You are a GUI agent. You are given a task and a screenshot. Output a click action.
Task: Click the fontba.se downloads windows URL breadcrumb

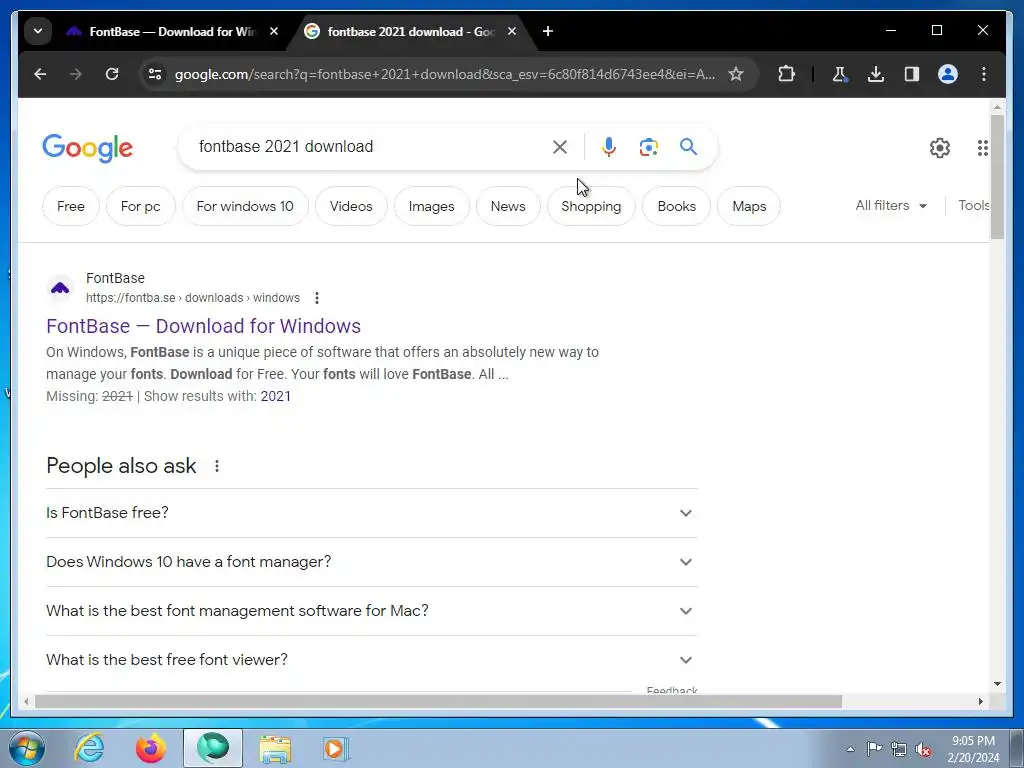(193, 298)
